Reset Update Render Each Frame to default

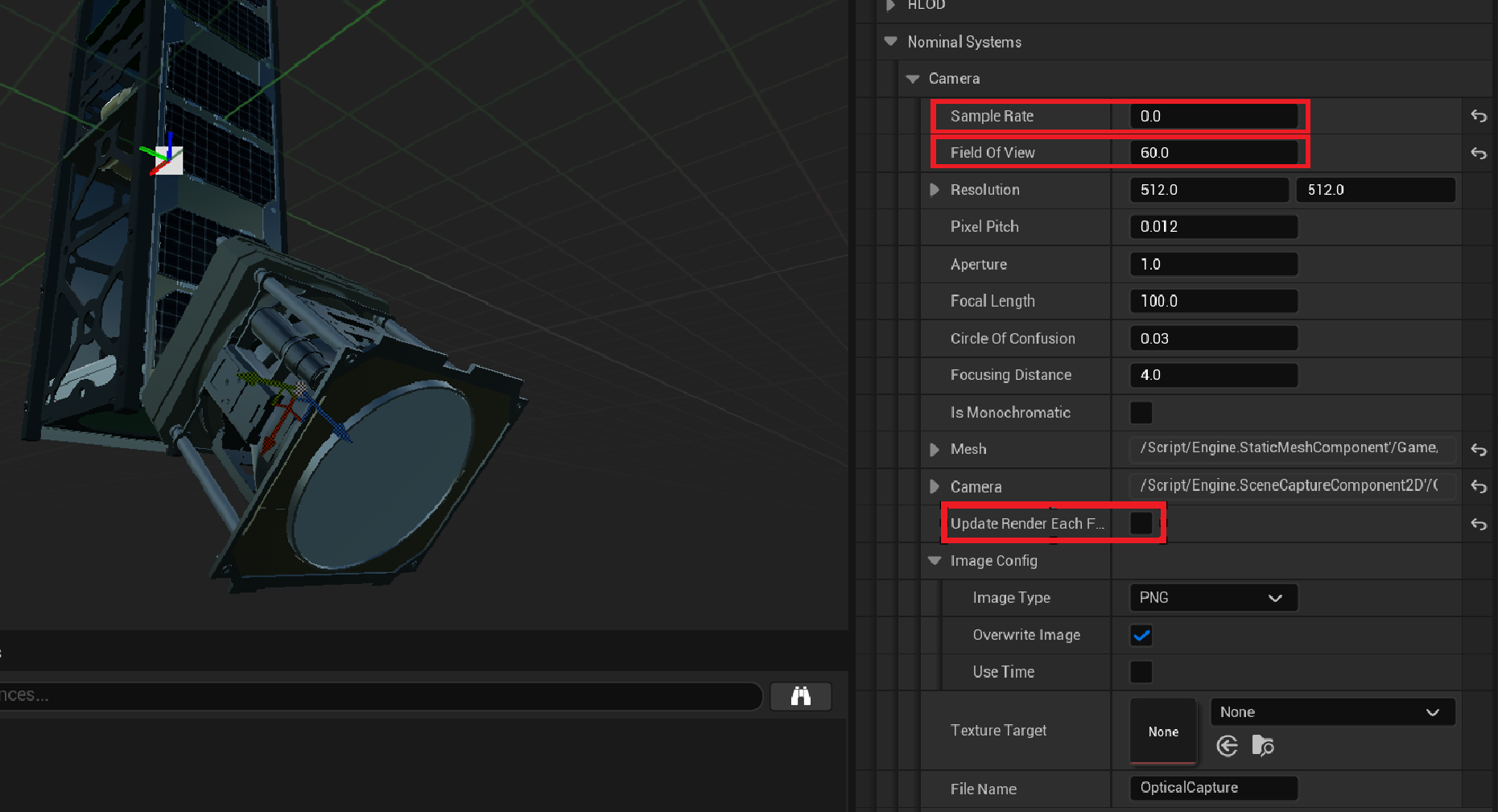(1479, 524)
